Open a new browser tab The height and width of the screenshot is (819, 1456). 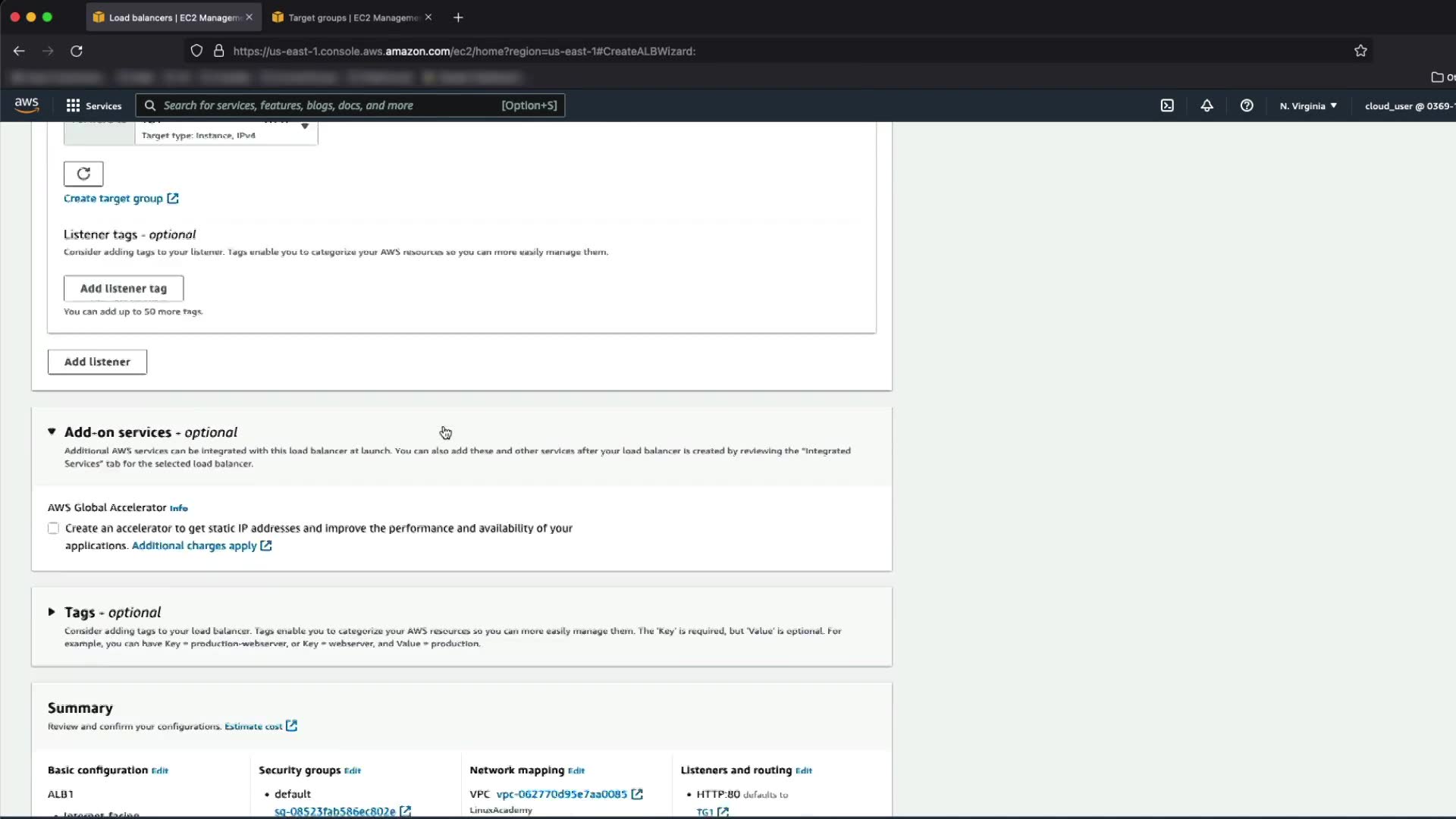(x=458, y=17)
